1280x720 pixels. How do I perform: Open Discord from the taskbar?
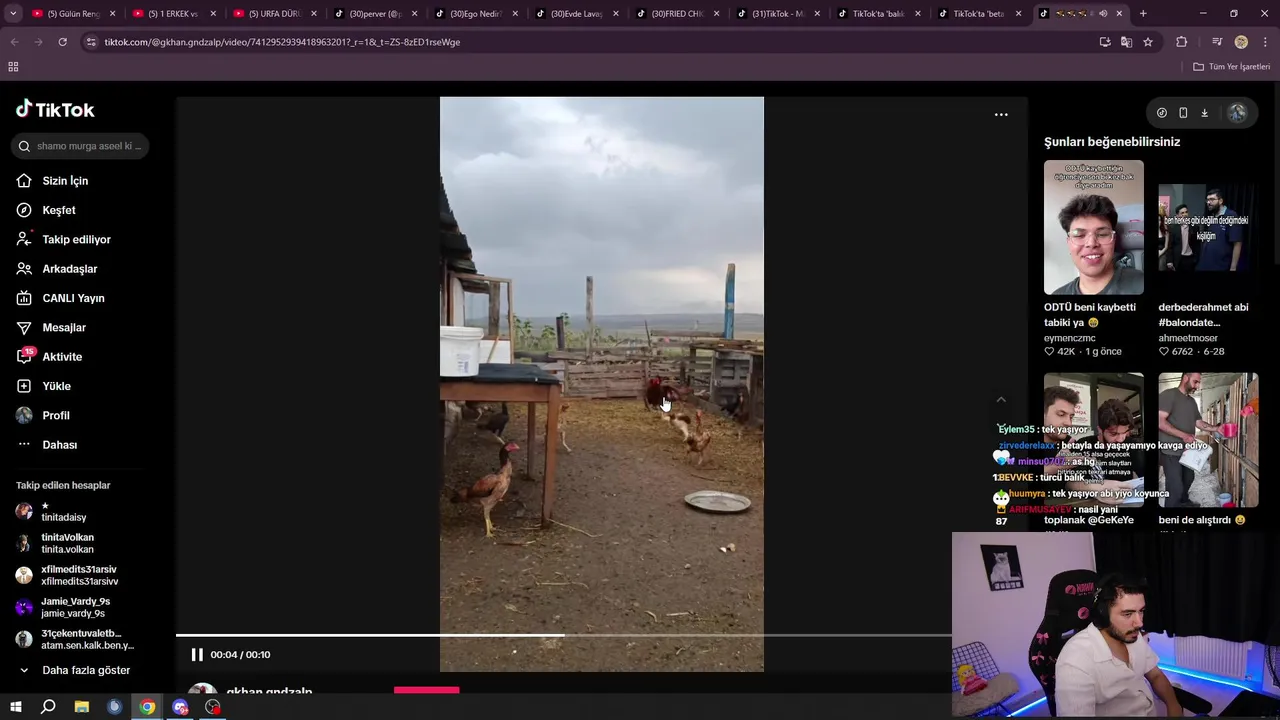180,707
